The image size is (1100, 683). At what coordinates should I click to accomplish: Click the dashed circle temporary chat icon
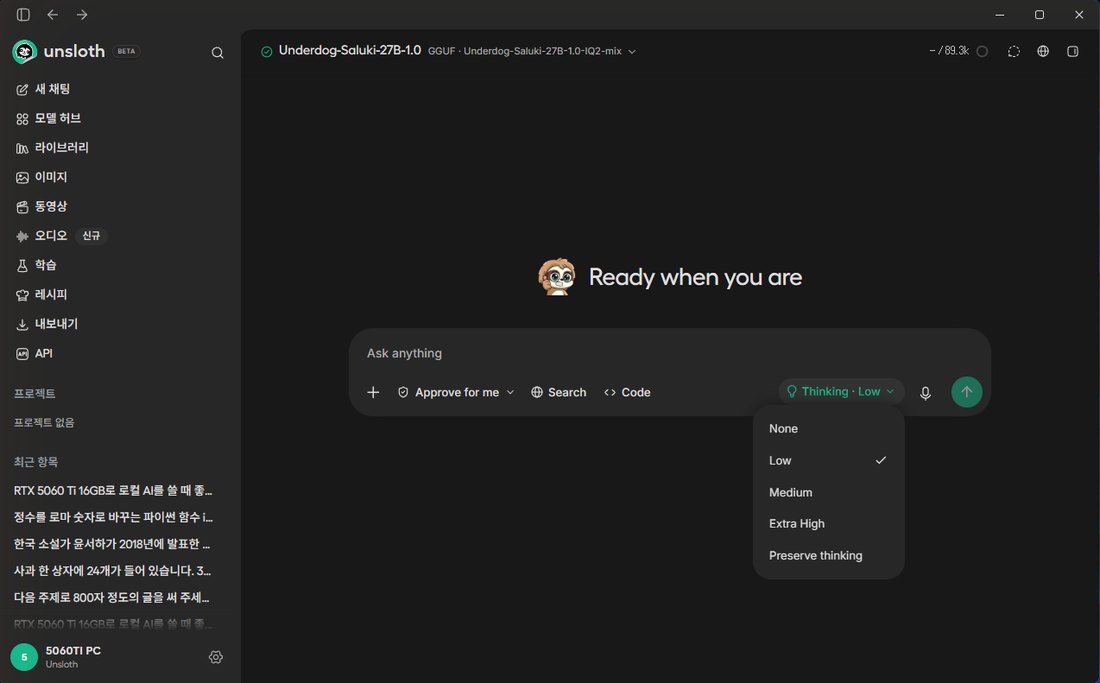[1014, 51]
